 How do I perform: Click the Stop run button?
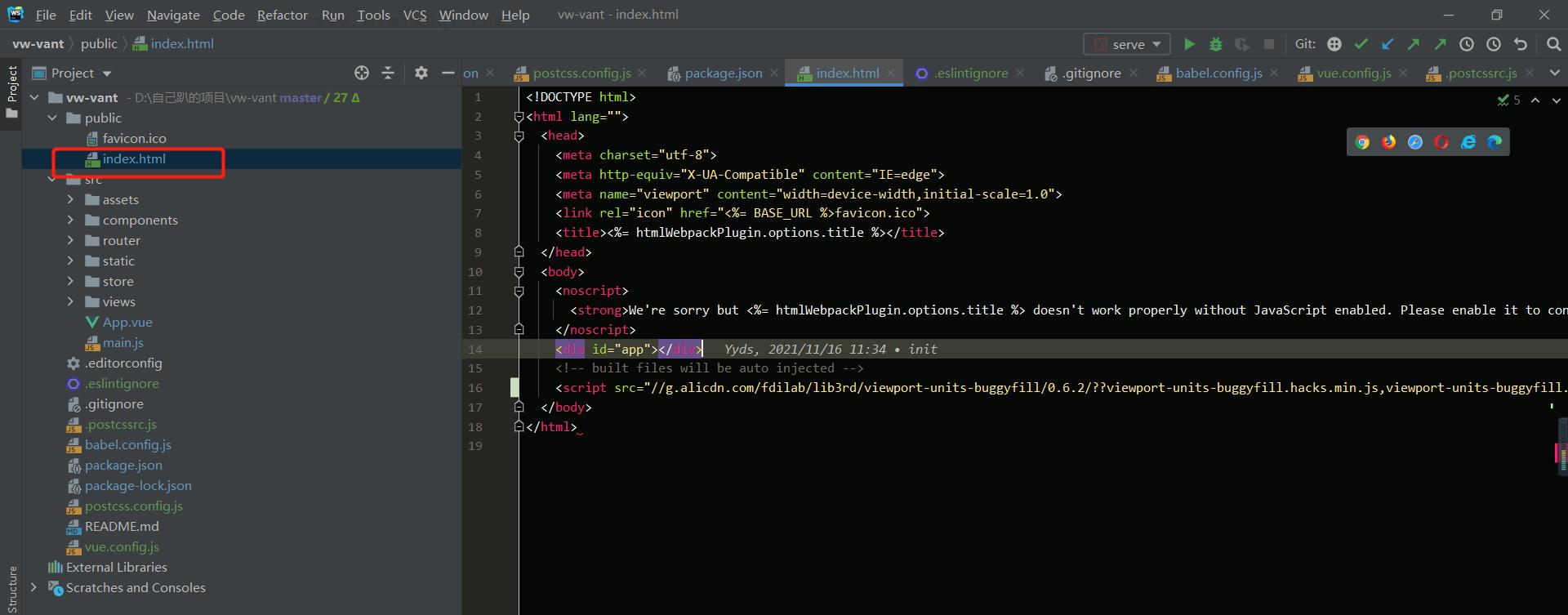tap(1268, 44)
